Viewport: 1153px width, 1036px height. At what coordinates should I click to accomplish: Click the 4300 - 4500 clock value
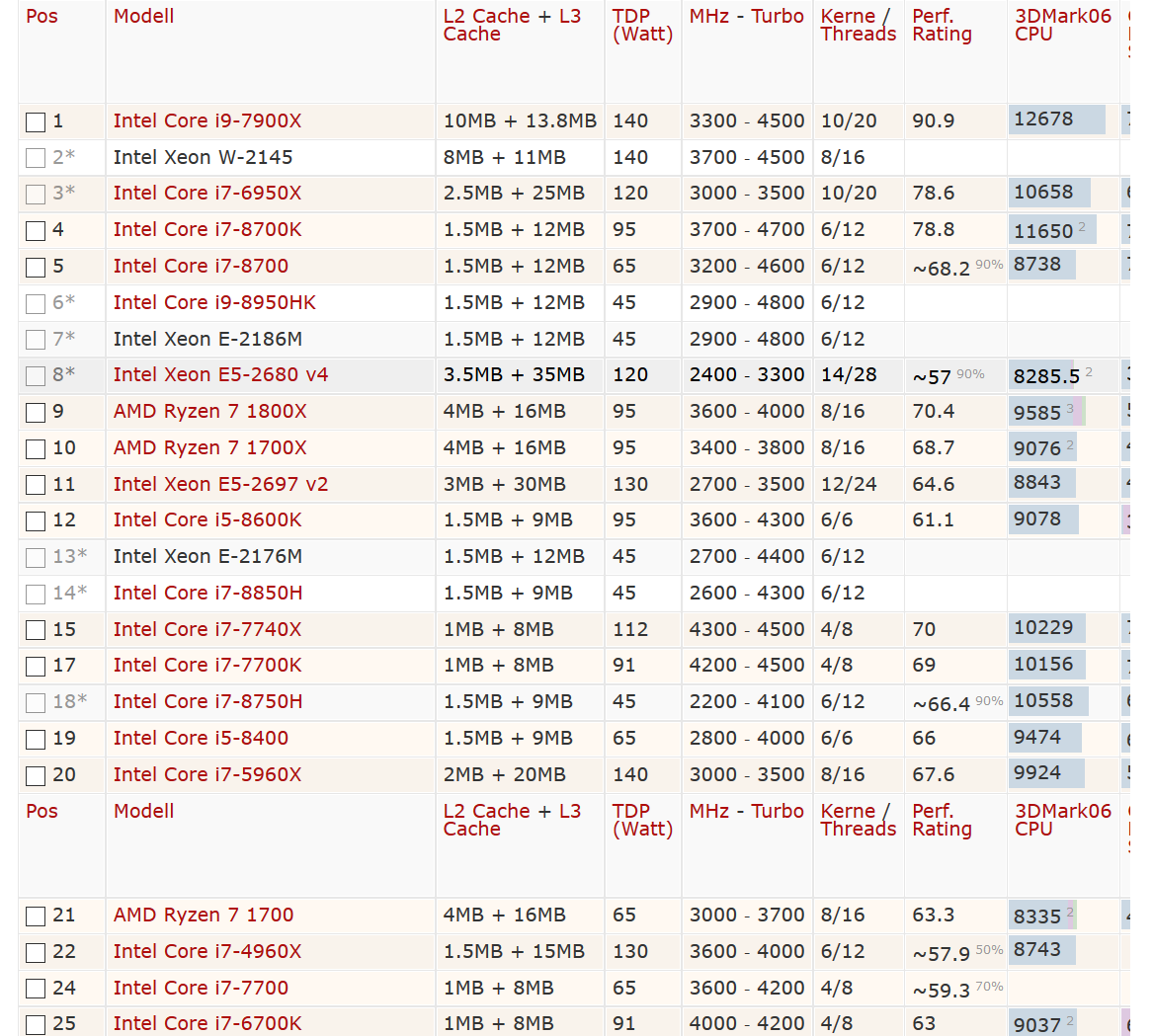click(x=746, y=629)
